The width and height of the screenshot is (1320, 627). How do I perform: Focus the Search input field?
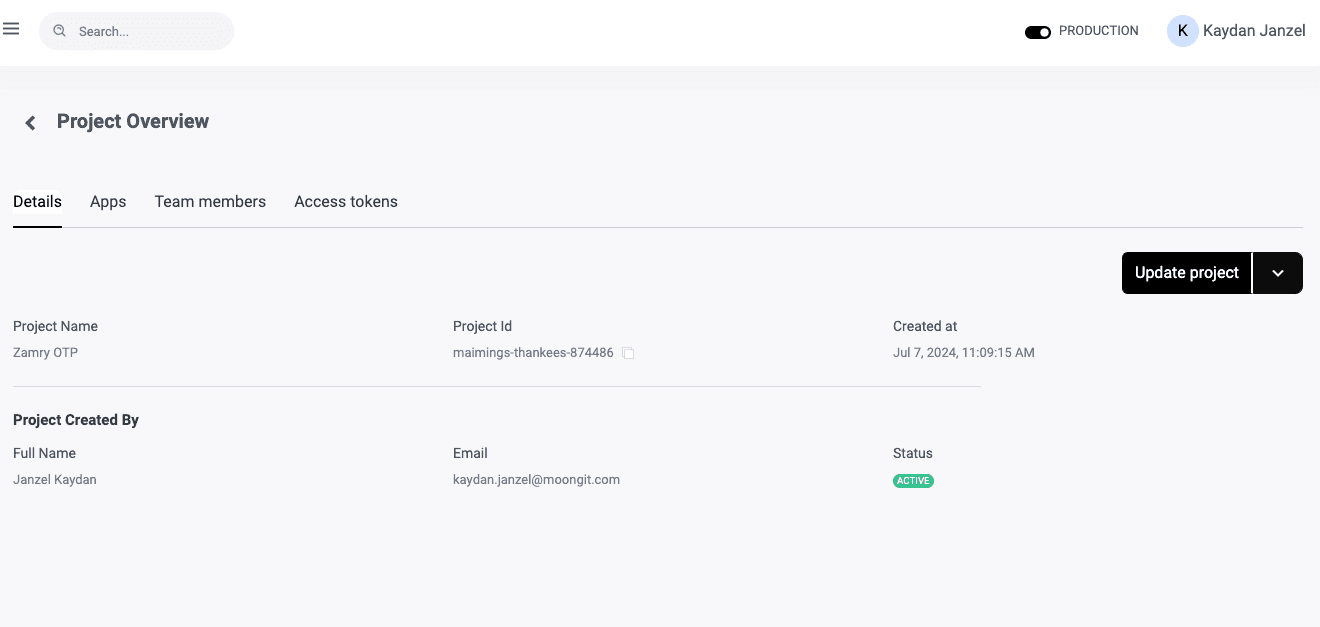pyautogui.click(x=136, y=31)
